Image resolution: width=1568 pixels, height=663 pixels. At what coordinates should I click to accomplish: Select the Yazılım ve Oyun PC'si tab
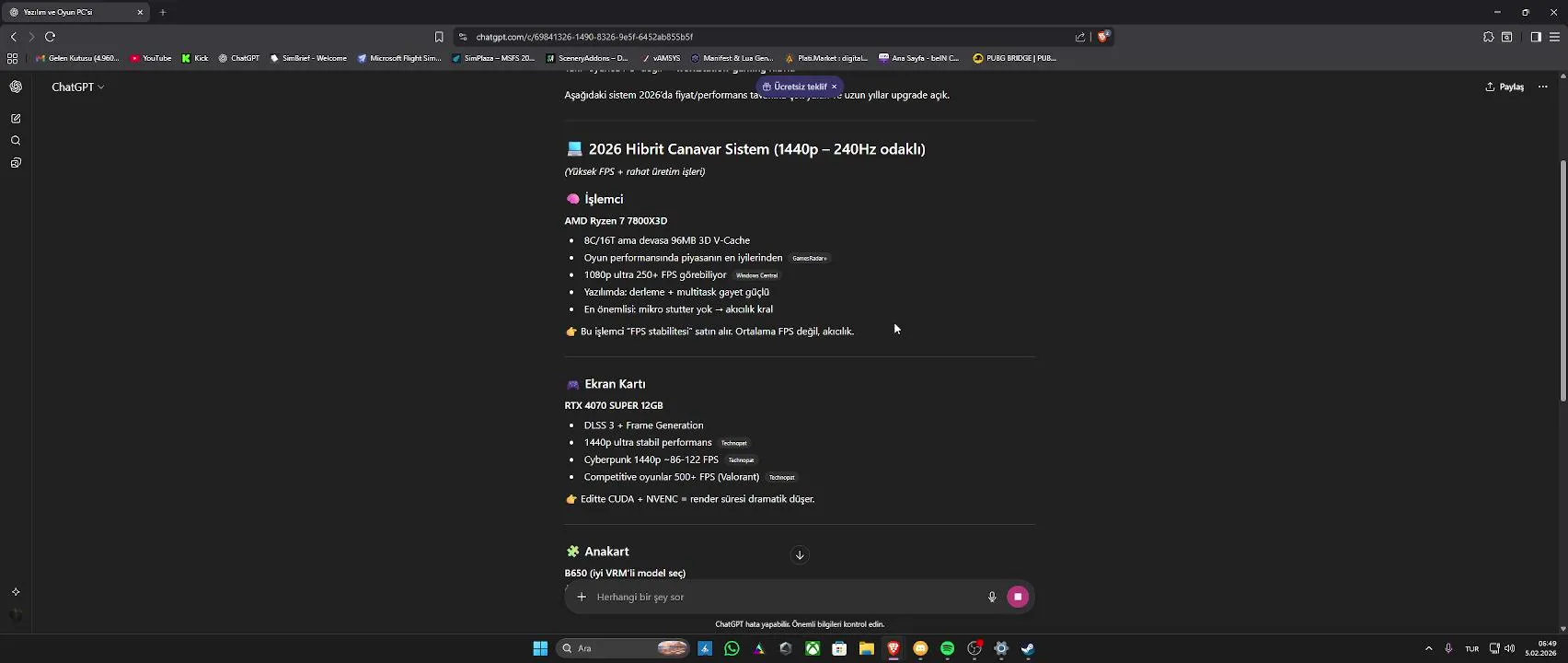[x=75, y=12]
